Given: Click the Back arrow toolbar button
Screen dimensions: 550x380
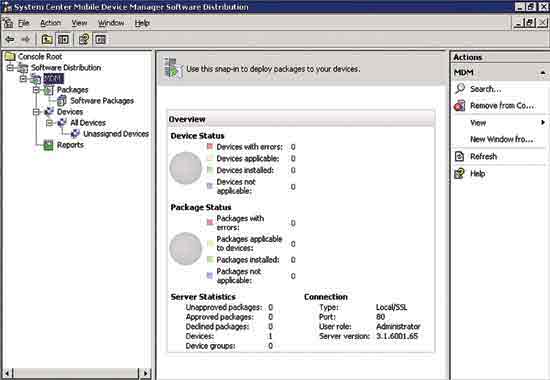Looking at the screenshot, I should coord(10,39).
